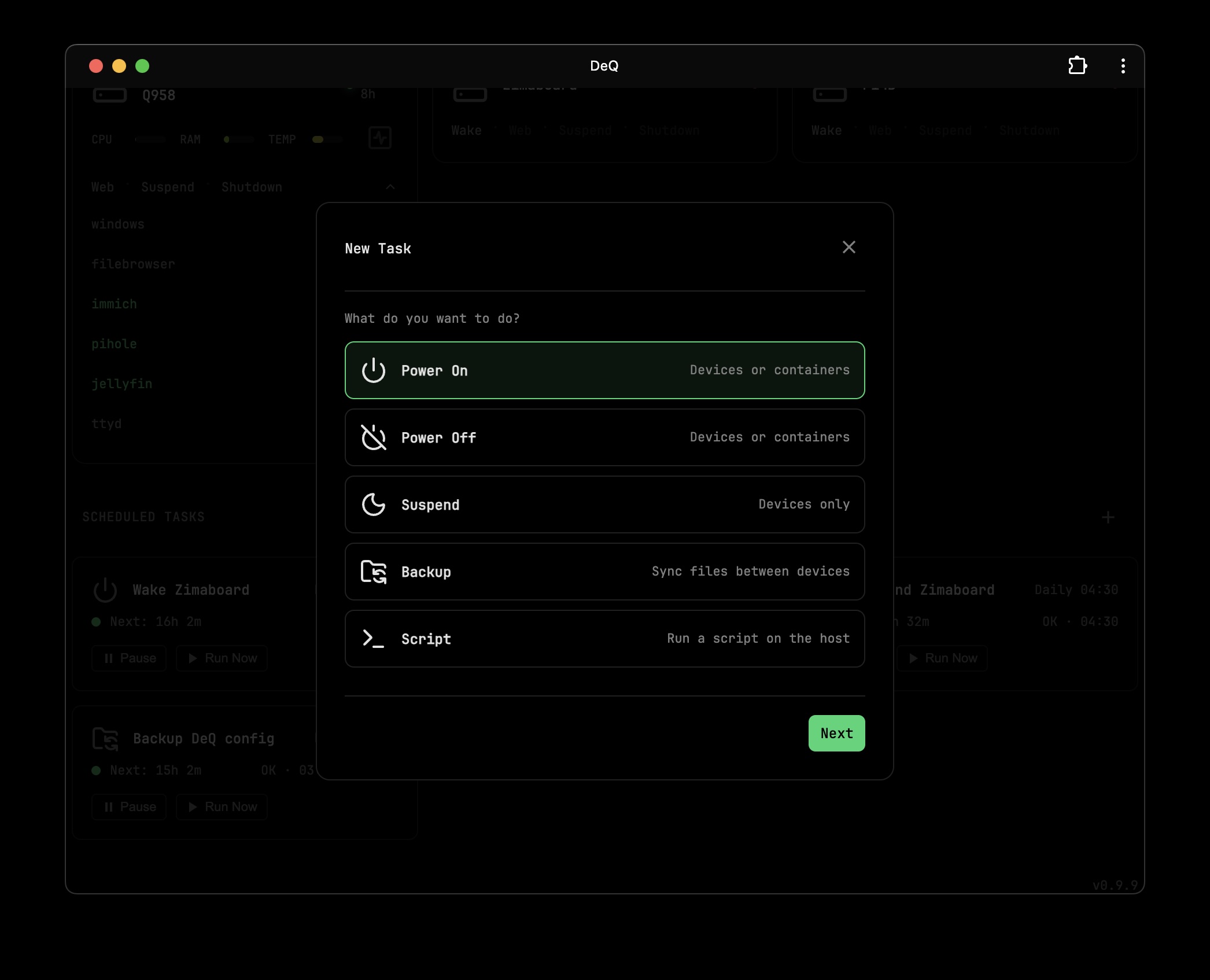Viewport: 1210px width, 980px height.
Task: Click the power icon in the Power On option
Action: click(373, 370)
